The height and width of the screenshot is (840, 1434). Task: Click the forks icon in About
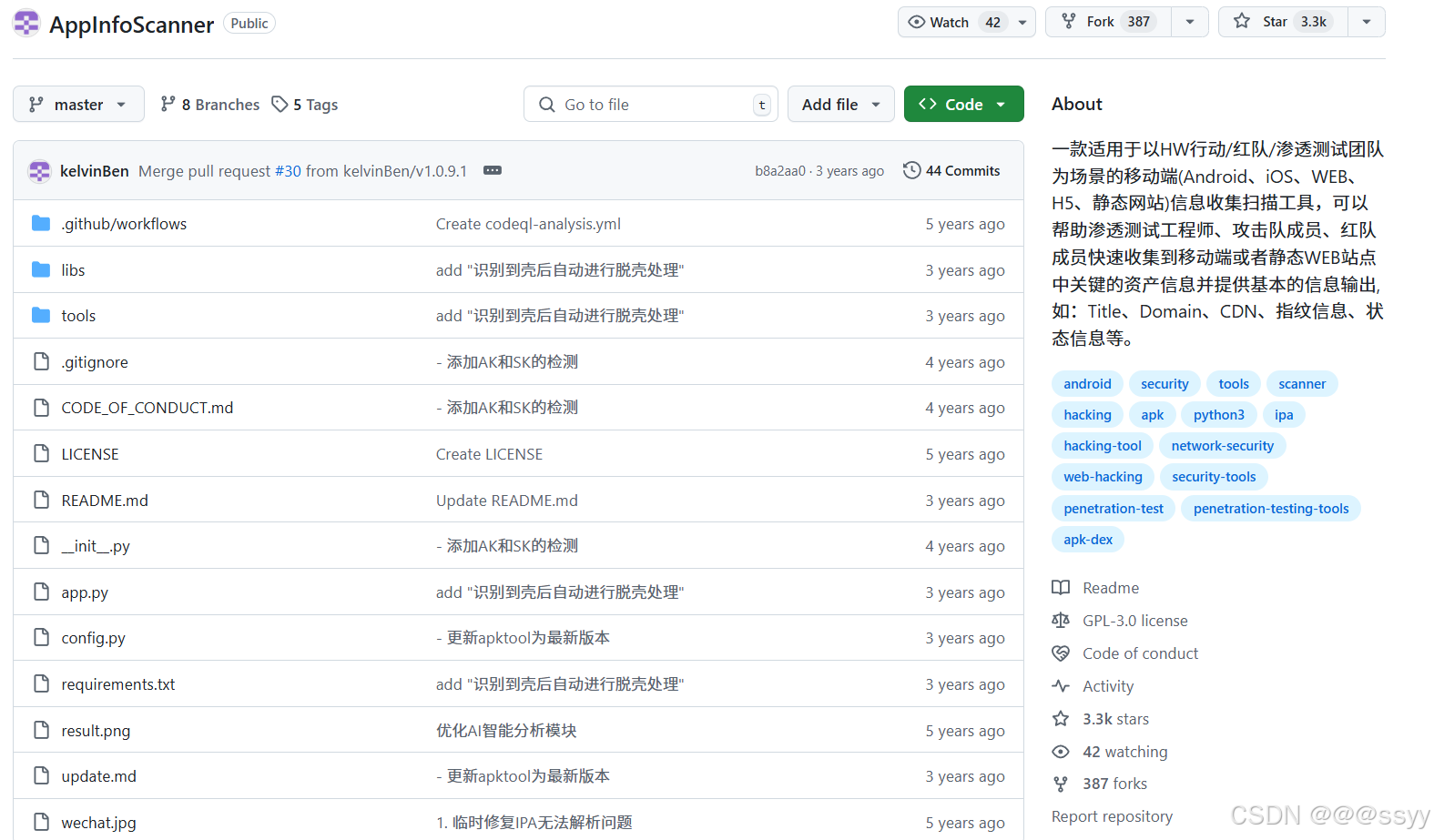tap(1061, 784)
